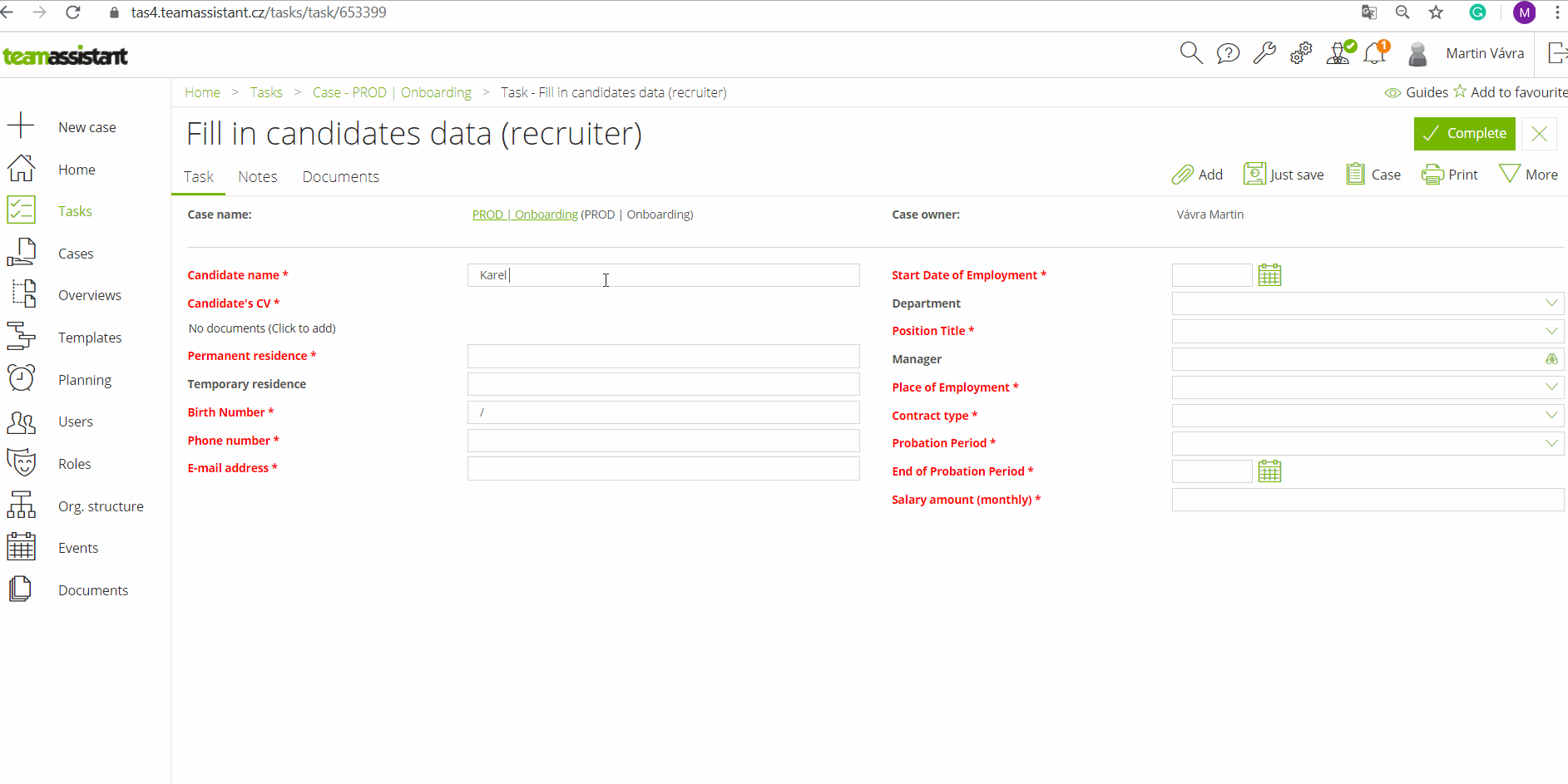The image size is (1568, 784).
Task: Expand the Probation Period dropdown
Action: click(x=1551, y=444)
